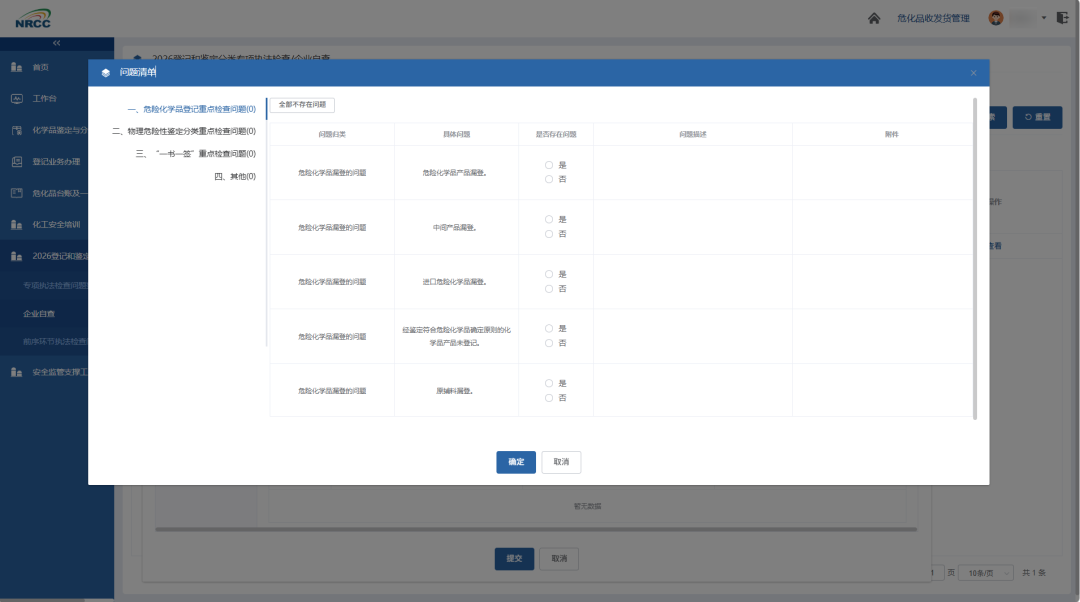Select 否 for 中间产品漏登 row

tap(549, 234)
